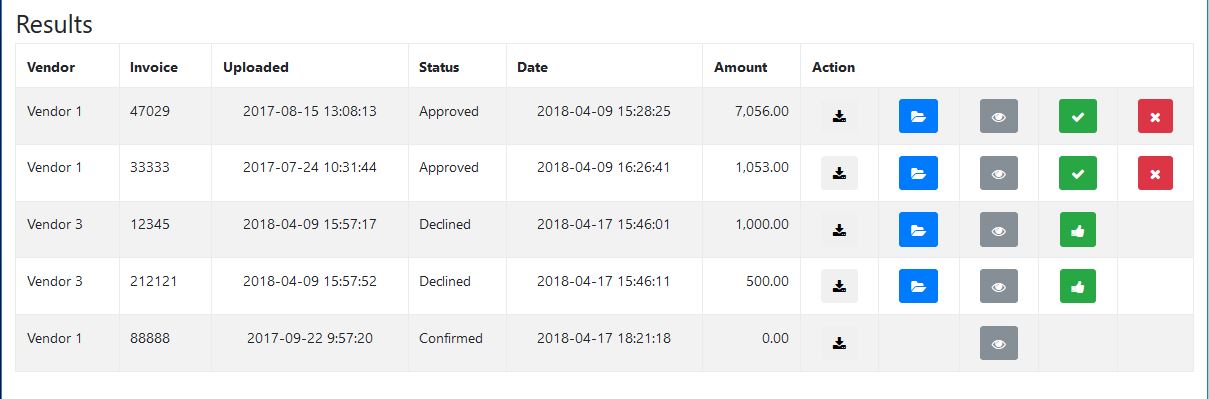
Task: Reject invoice 47029 with red X
Action: (x=1155, y=116)
